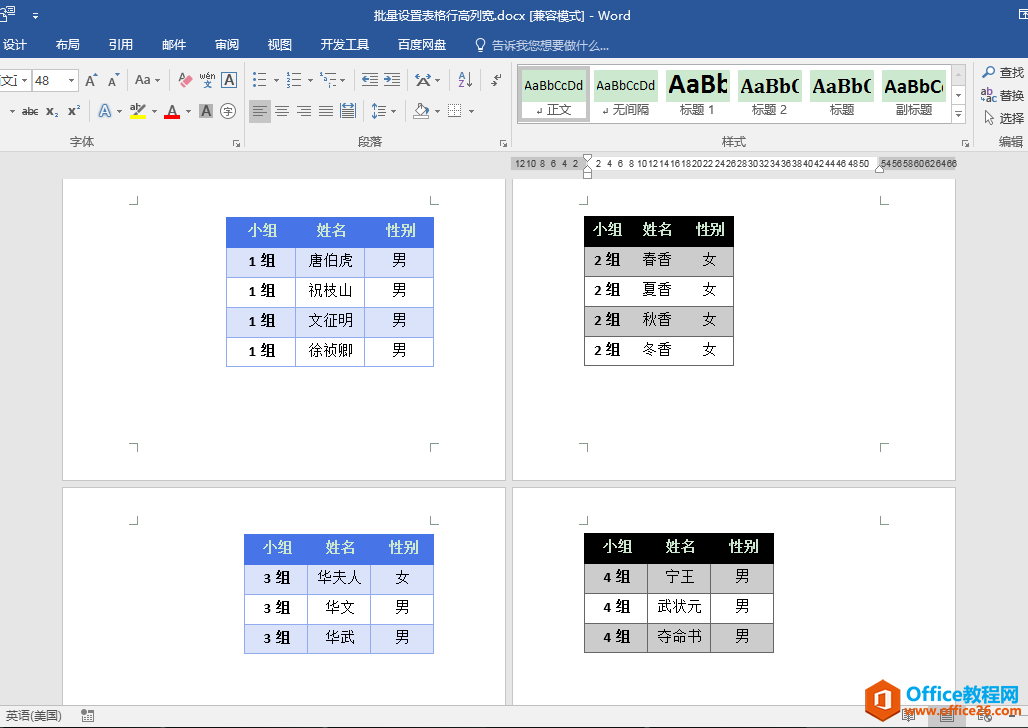1028x728 pixels.
Task: Open the Phonetic Guide (wén) tool
Action: (207, 80)
